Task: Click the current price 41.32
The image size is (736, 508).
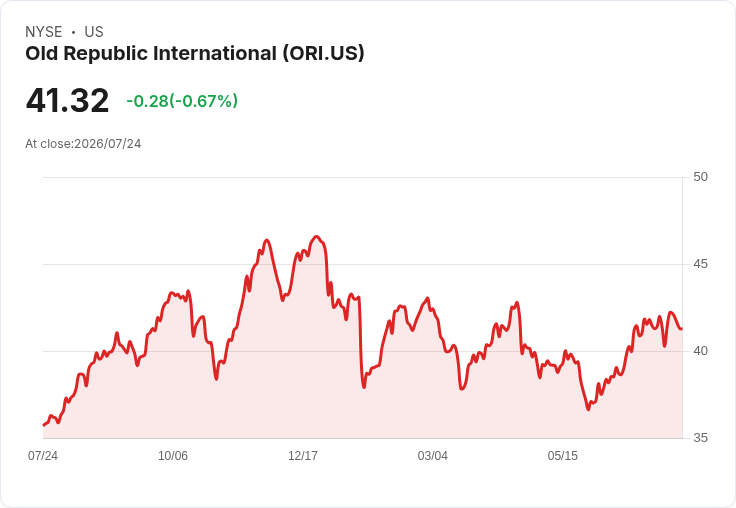Action: (68, 100)
